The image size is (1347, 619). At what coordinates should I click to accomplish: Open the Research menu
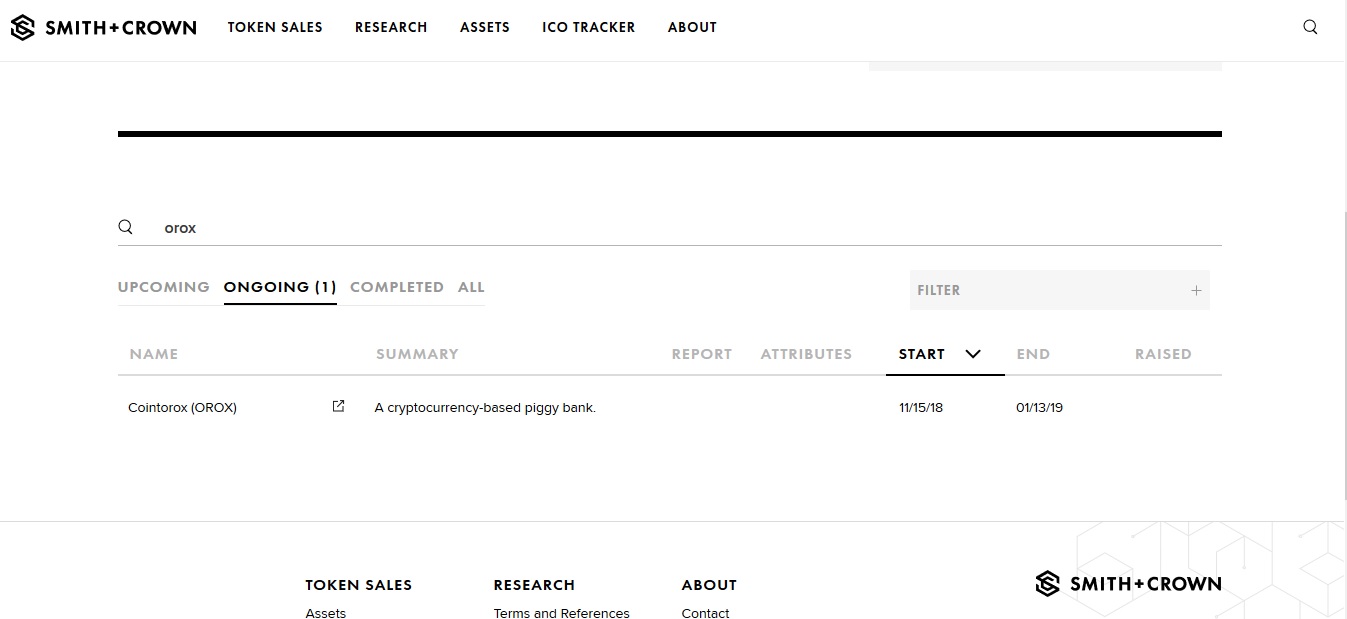pyautogui.click(x=391, y=27)
